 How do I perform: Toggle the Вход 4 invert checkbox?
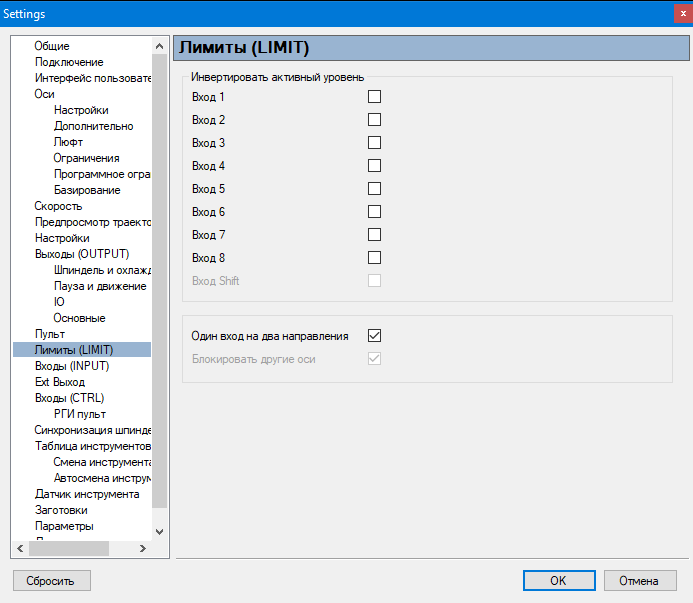tap(374, 165)
